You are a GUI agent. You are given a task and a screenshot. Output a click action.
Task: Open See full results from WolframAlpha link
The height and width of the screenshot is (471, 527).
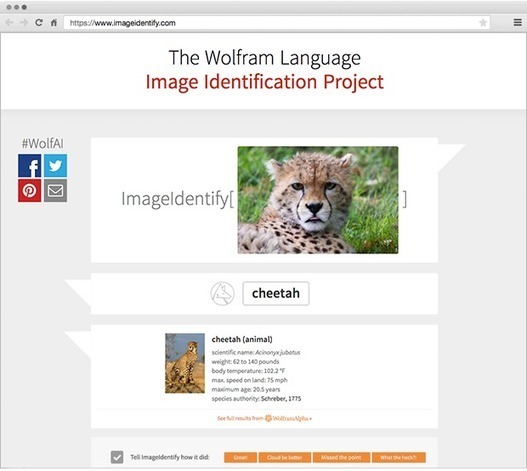click(265, 418)
